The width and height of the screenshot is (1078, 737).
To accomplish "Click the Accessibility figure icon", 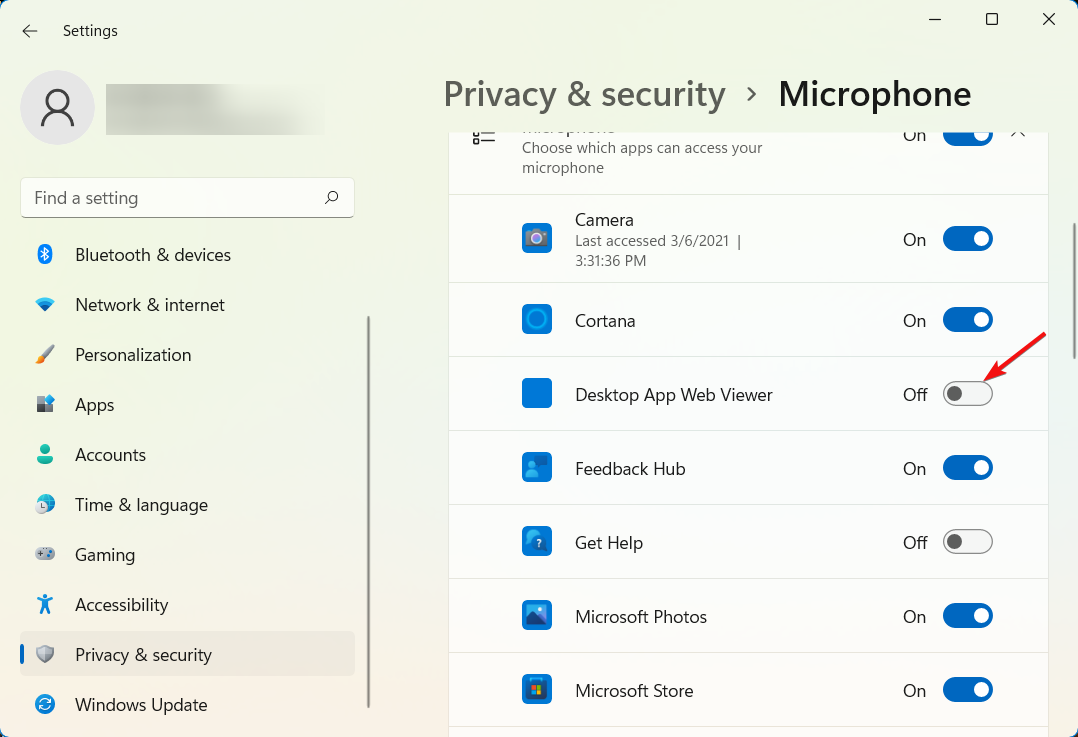I will (x=45, y=604).
